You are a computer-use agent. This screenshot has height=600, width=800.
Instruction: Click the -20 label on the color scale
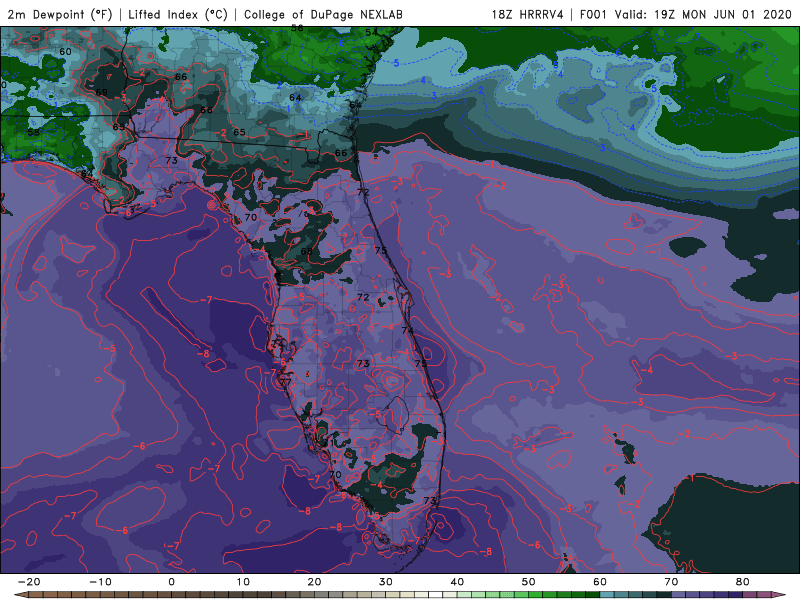29,582
